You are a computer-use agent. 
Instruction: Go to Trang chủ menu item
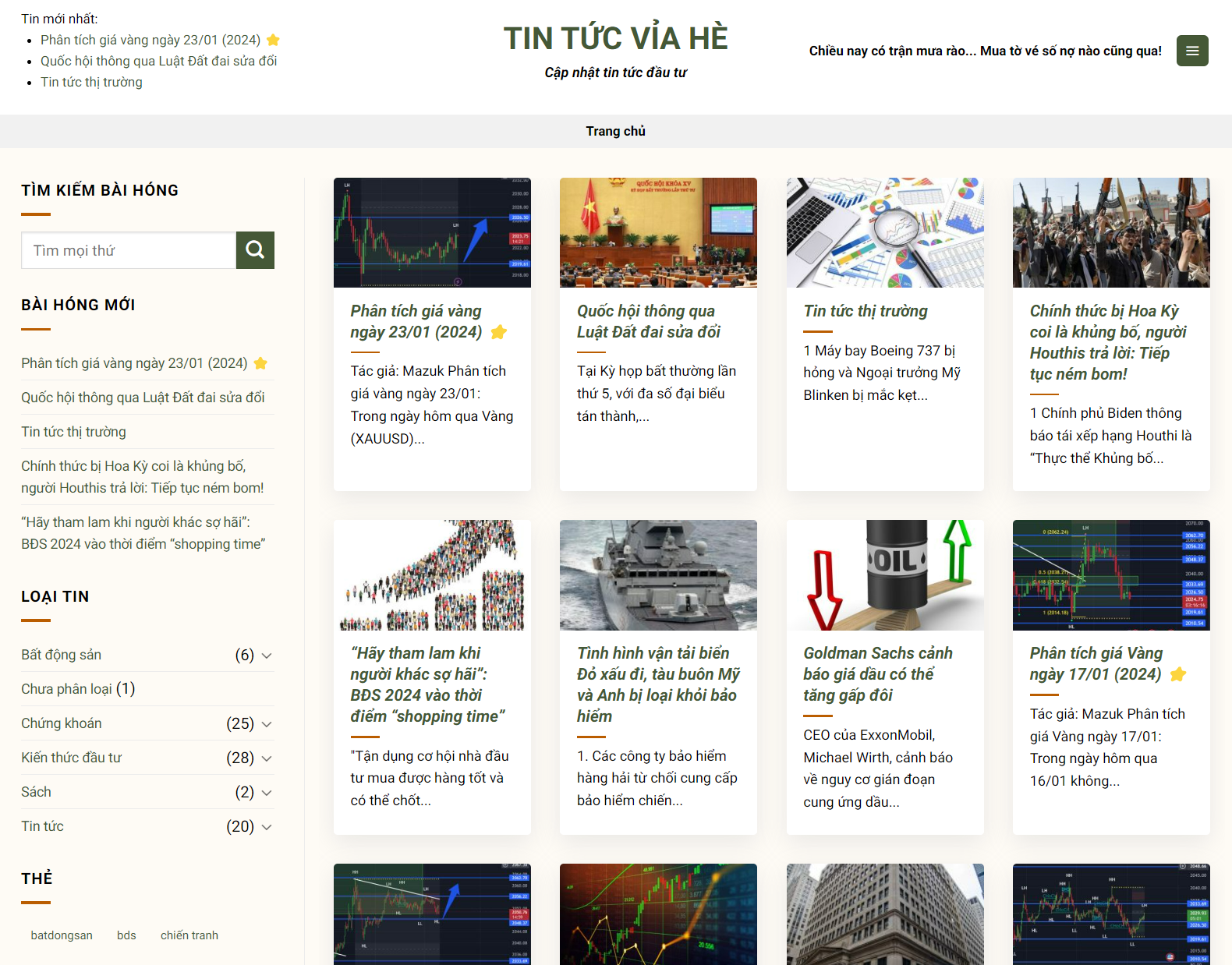pyautogui.click(x=615, y=131)
